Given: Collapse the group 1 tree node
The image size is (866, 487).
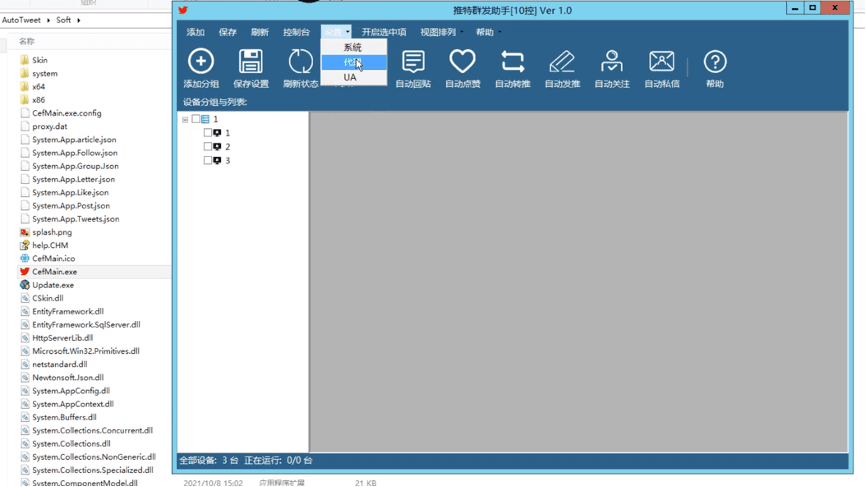Looking at the screenshot, I should 185,119.
